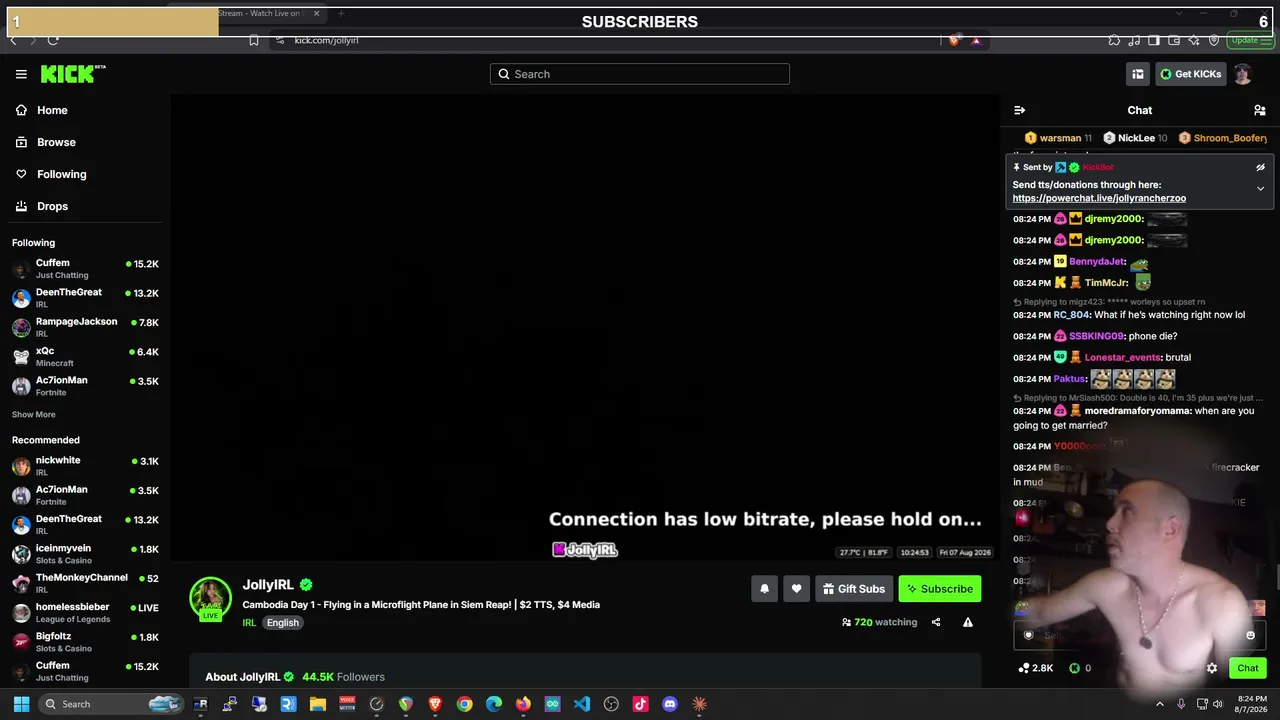Open browser extensions puzzle icon

(1114, 40)
